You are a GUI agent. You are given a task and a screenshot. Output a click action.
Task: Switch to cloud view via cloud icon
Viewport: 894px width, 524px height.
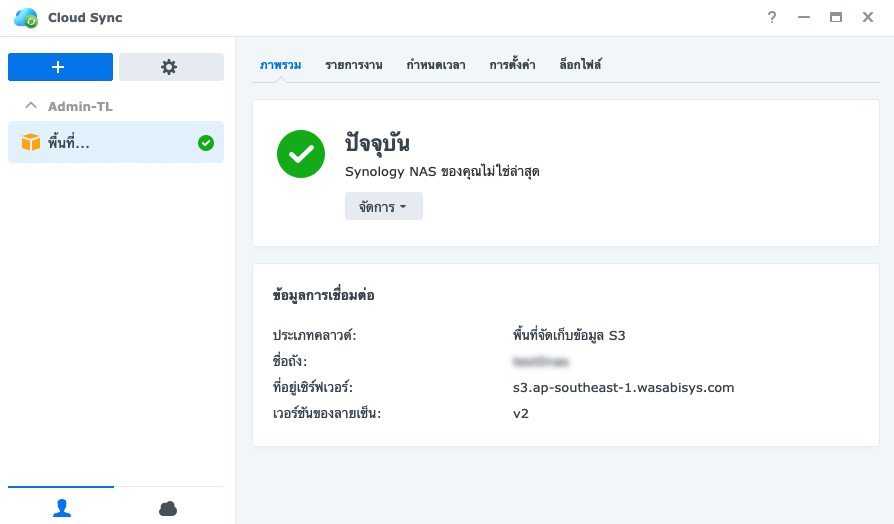tap(168, 508)
